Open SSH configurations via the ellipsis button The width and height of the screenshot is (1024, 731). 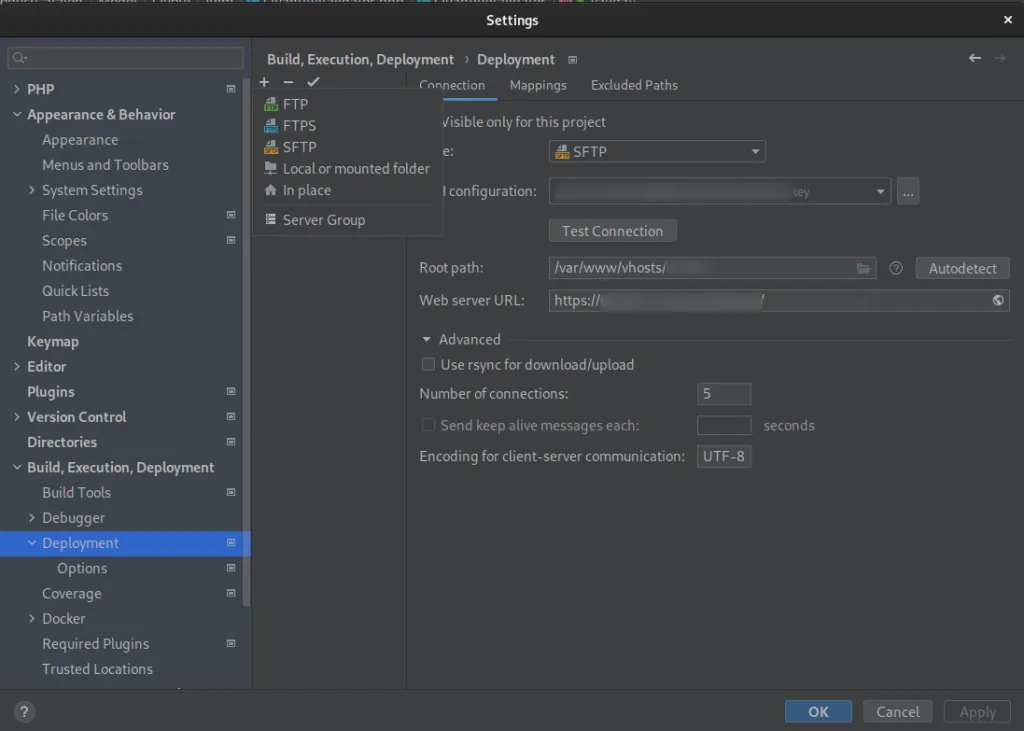tap(907, 190)
